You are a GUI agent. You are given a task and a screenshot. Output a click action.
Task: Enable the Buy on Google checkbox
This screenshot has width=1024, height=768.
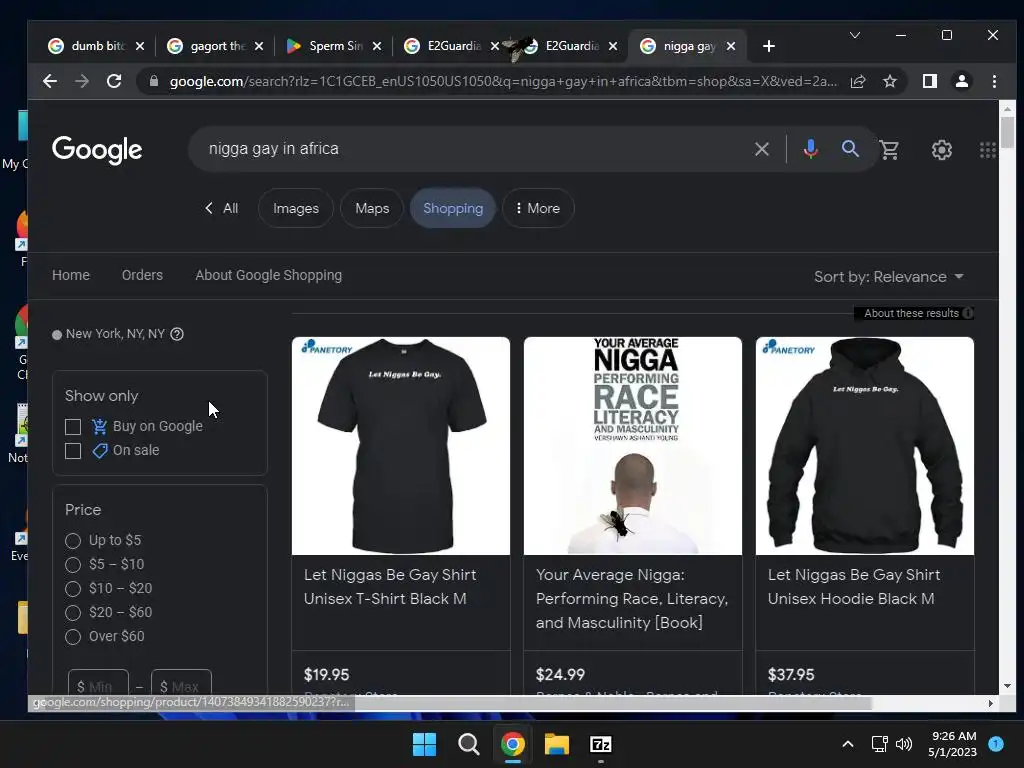pos(73,427)
